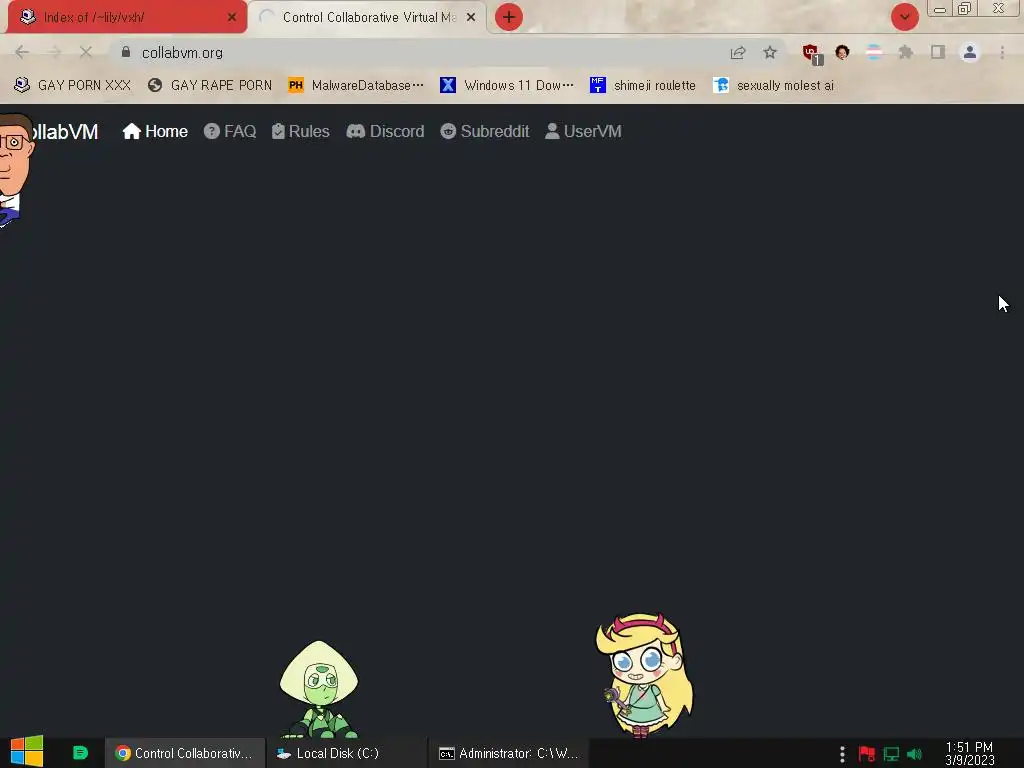The image size is (1024, 768).
Task: Open the striped flag extension icon
Action: (874, 52)
